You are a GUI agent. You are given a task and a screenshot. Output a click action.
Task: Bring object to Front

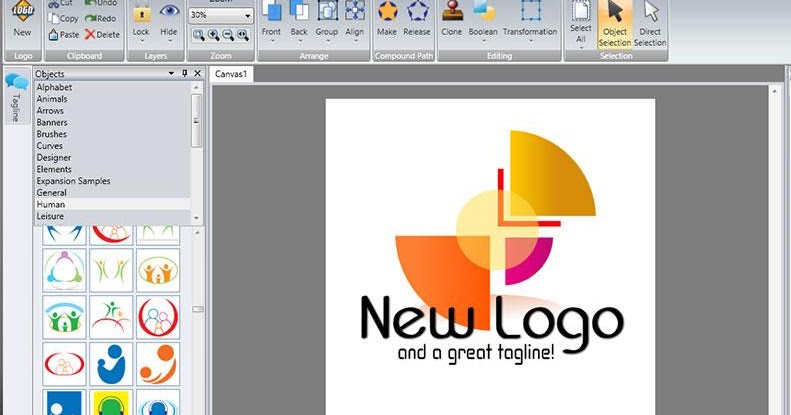[271, 21]
